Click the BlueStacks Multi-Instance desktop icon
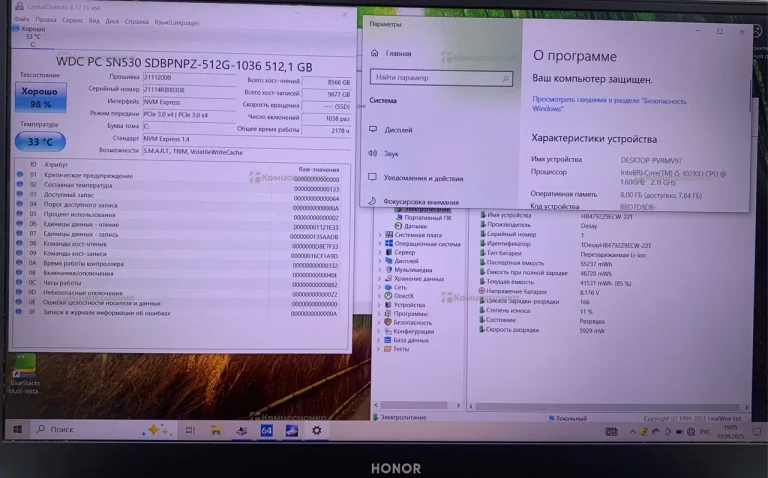The image size is (768, 478). click(24, 375)
